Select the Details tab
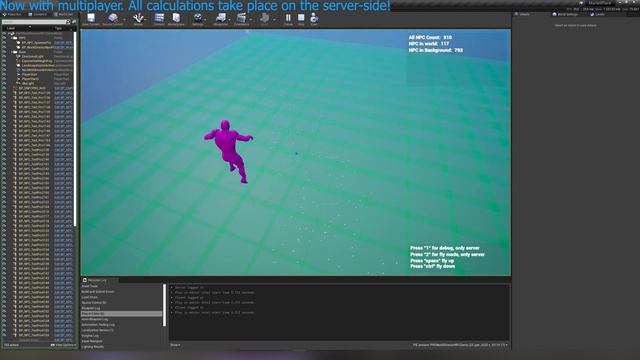Screen dimensions: 640x360 pos(522,14)
